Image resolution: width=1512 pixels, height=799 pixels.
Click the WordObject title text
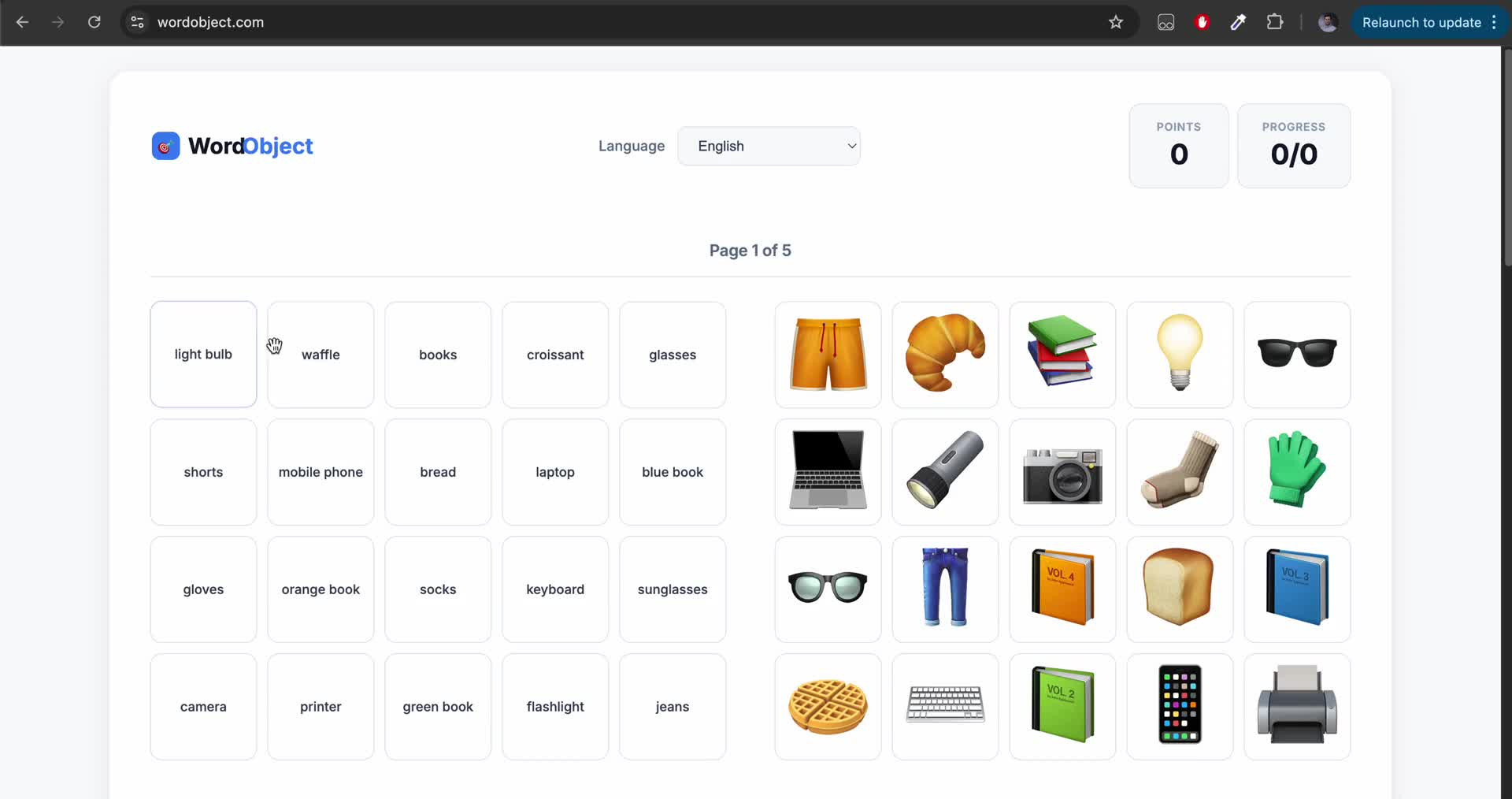click(x=250, y=146)
